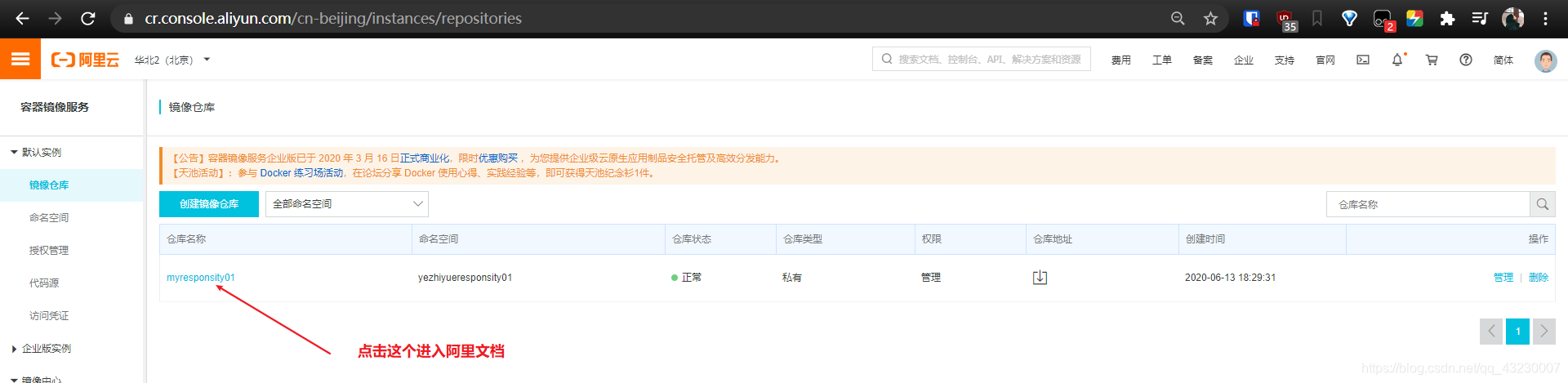The image size is (1568, 383).
Task: Open the help question-mark icon
Action: pyautogui.click(x=1466, y=60)
